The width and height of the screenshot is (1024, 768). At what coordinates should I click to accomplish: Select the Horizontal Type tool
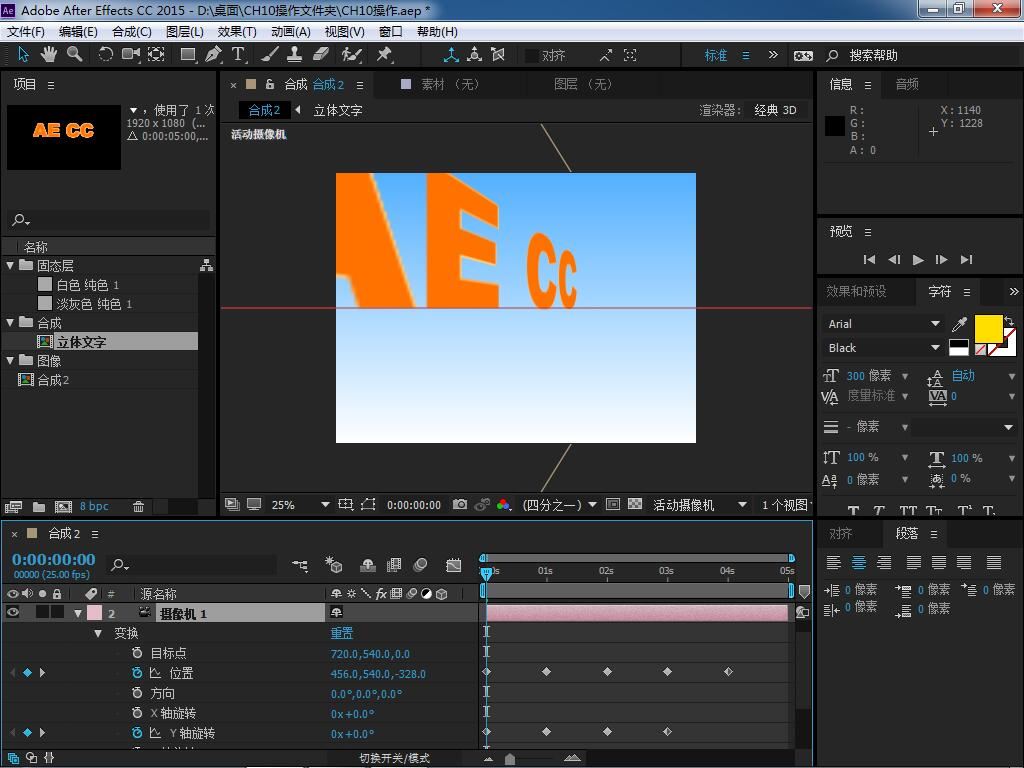(x=238, y=55)
